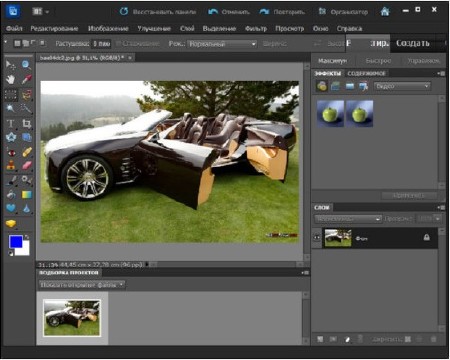The image size is (450, 360).
Task: Open the Нормальный mode dropdown
Action: [222, 44]
